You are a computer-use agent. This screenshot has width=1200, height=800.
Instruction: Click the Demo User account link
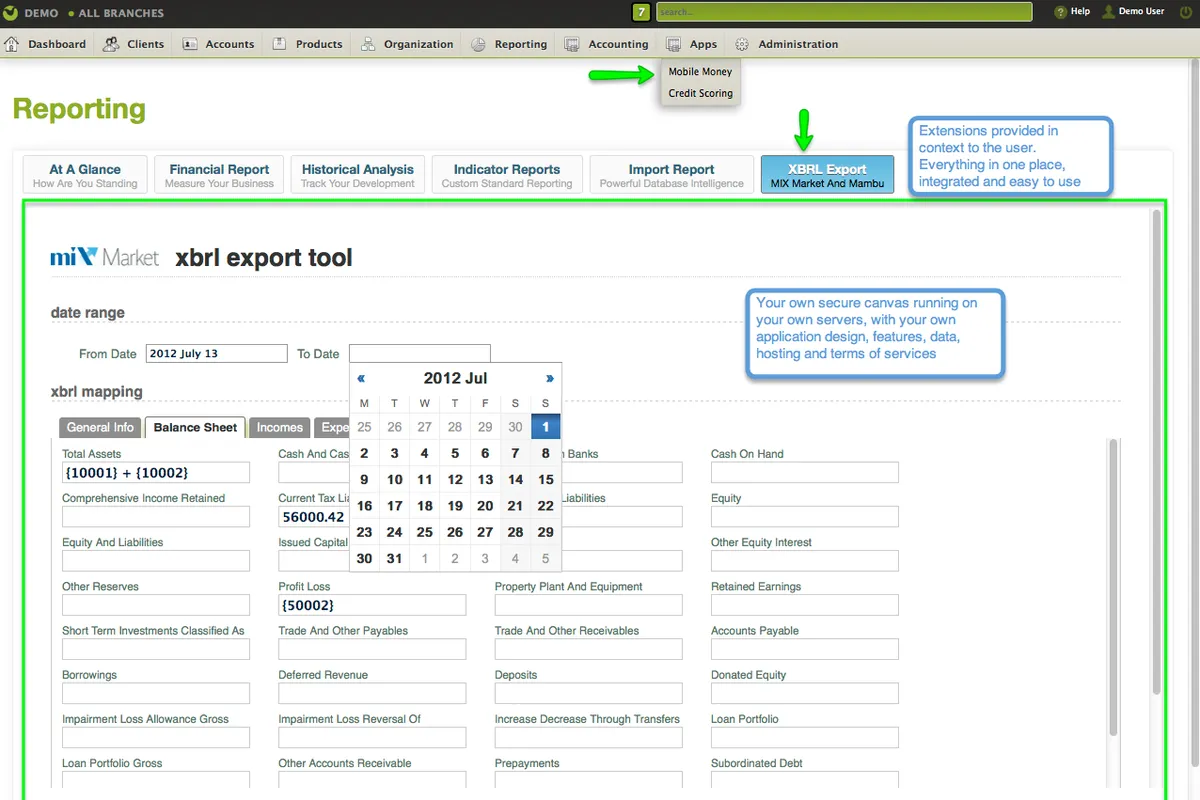tap(1141, 12)
